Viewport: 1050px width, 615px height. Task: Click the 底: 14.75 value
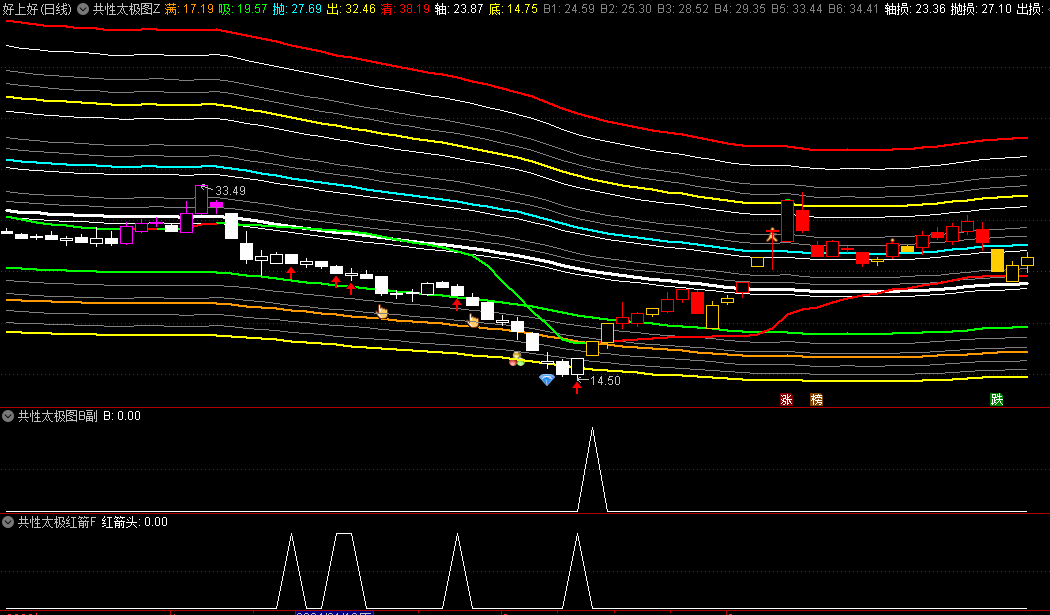click(x=513, y=9)
